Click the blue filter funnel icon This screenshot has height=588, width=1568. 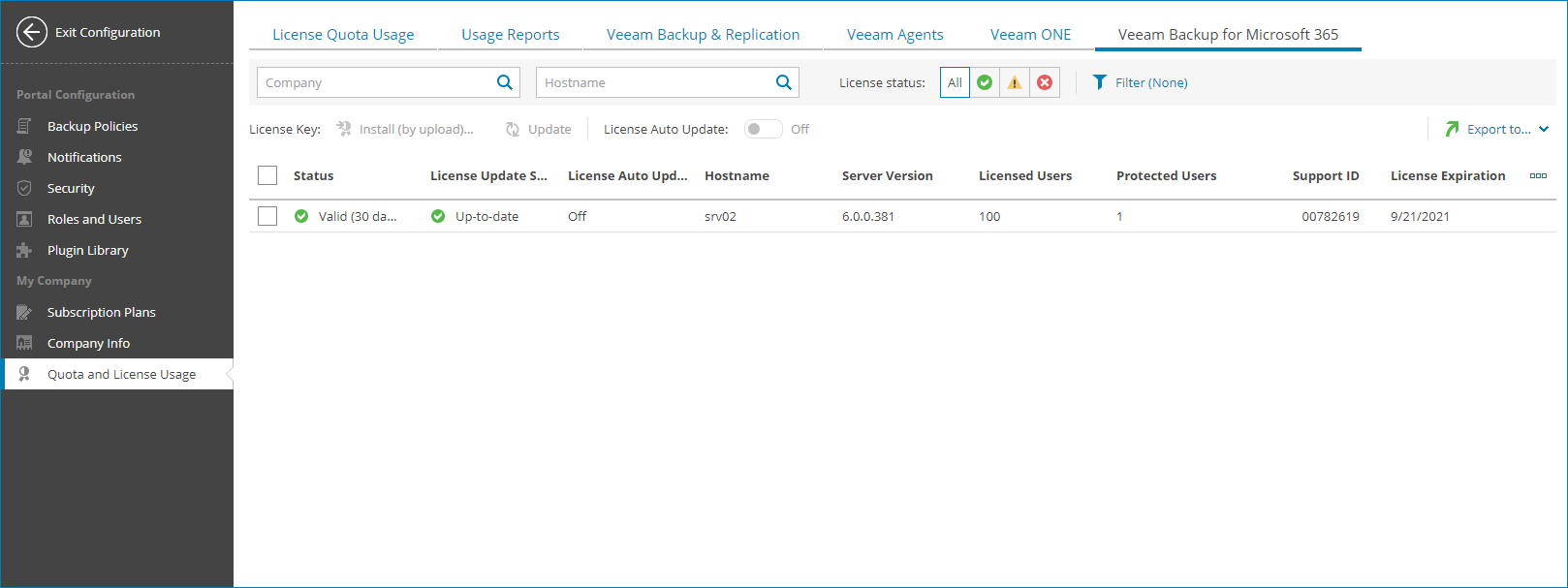point(1100,82)
